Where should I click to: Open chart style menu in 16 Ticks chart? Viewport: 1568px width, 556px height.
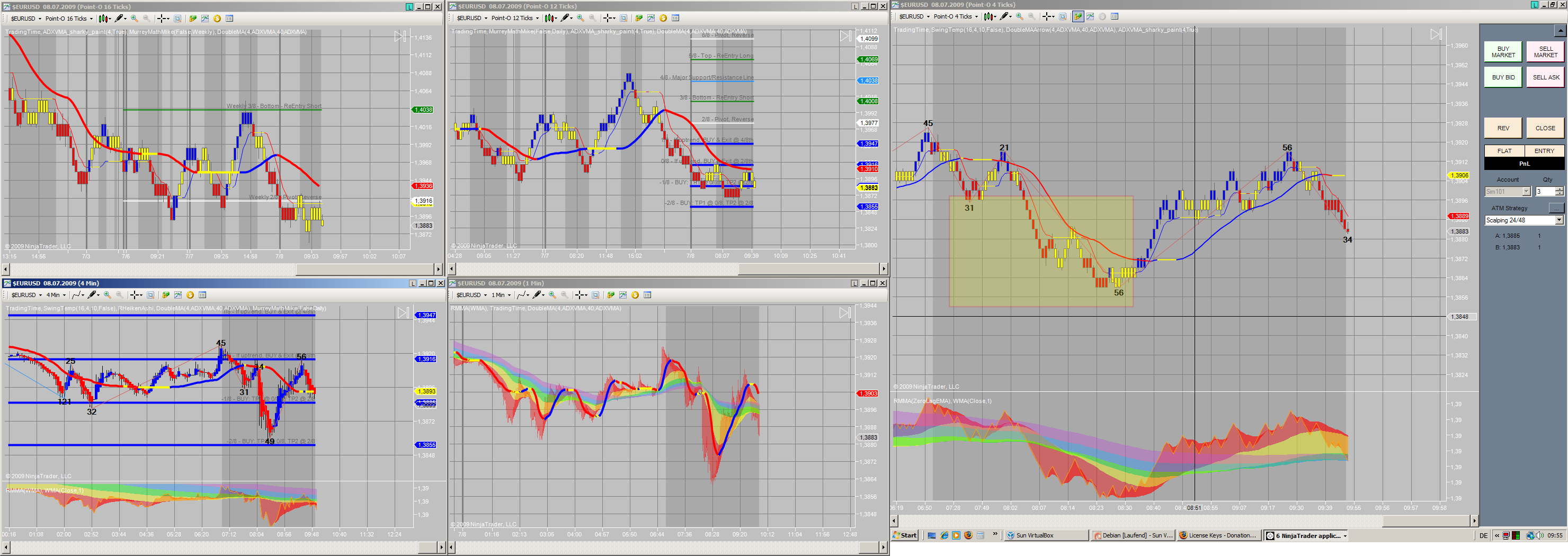(104, 18)
